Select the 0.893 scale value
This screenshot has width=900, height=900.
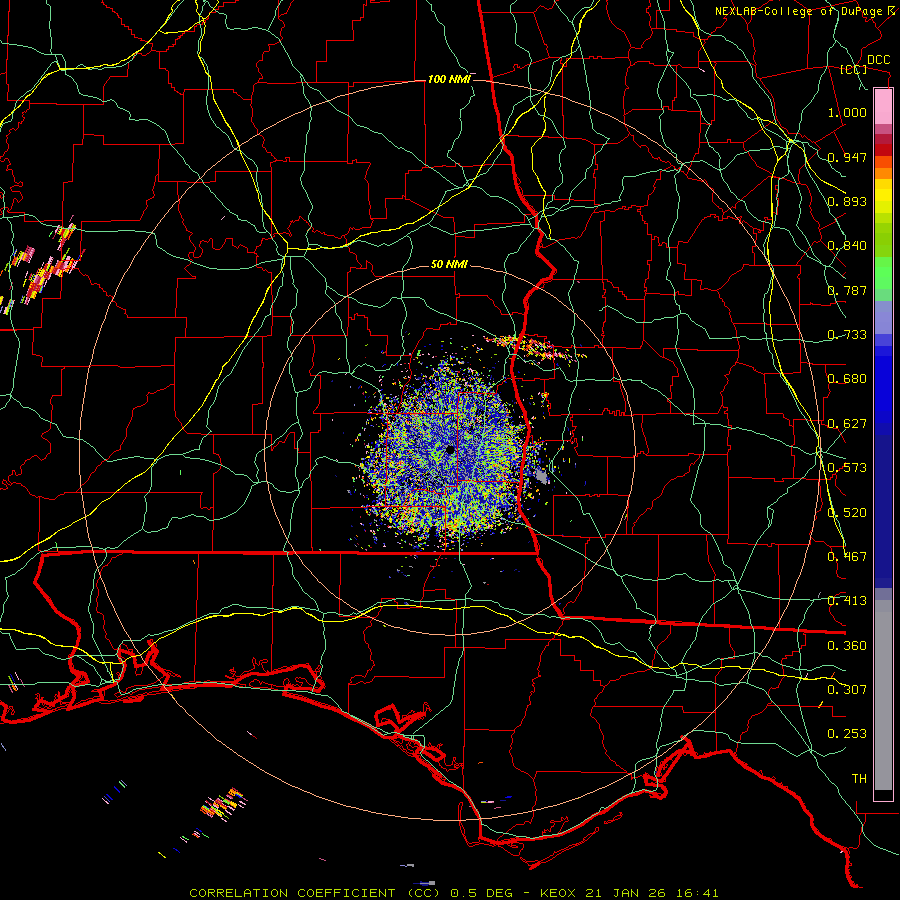coord(847,201)
